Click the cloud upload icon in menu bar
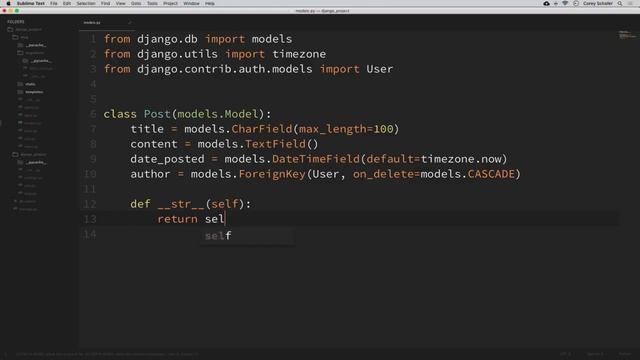 tap(546, 3)
